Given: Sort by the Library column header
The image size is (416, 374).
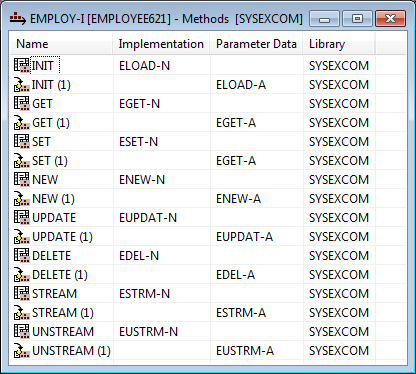Looking at the screenshot, I should click(339, 44).
